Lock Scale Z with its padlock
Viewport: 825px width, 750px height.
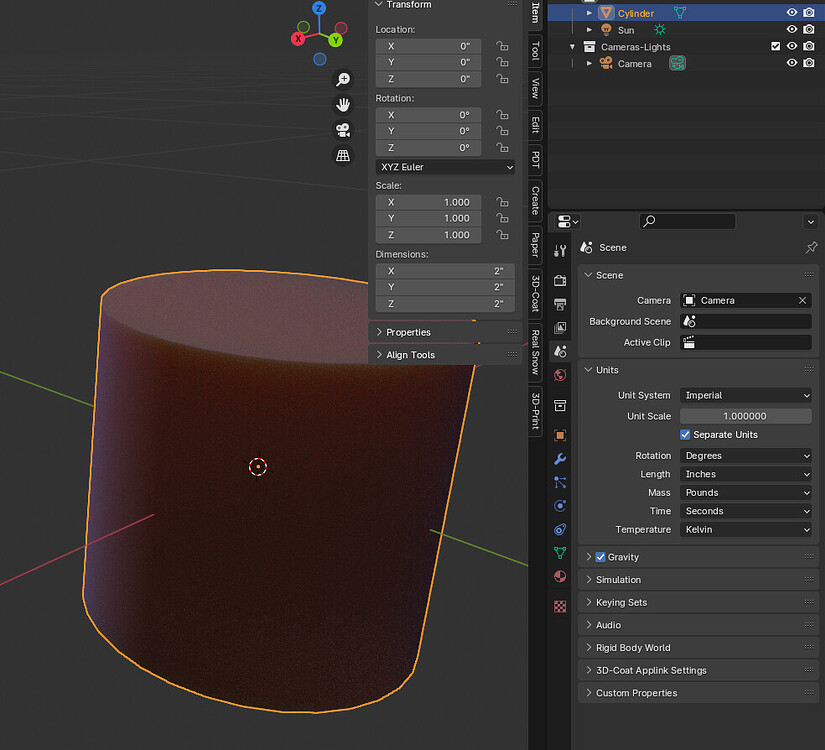tap(502, 235)
